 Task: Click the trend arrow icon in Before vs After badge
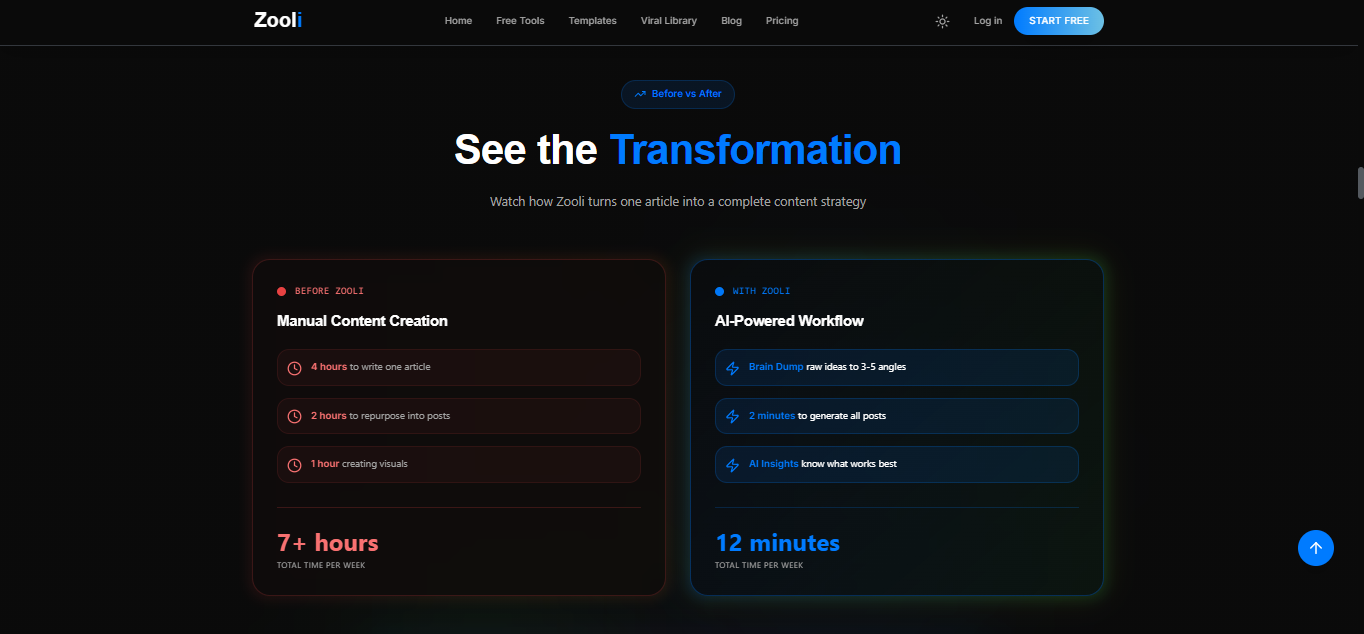(x=640, y=94)
